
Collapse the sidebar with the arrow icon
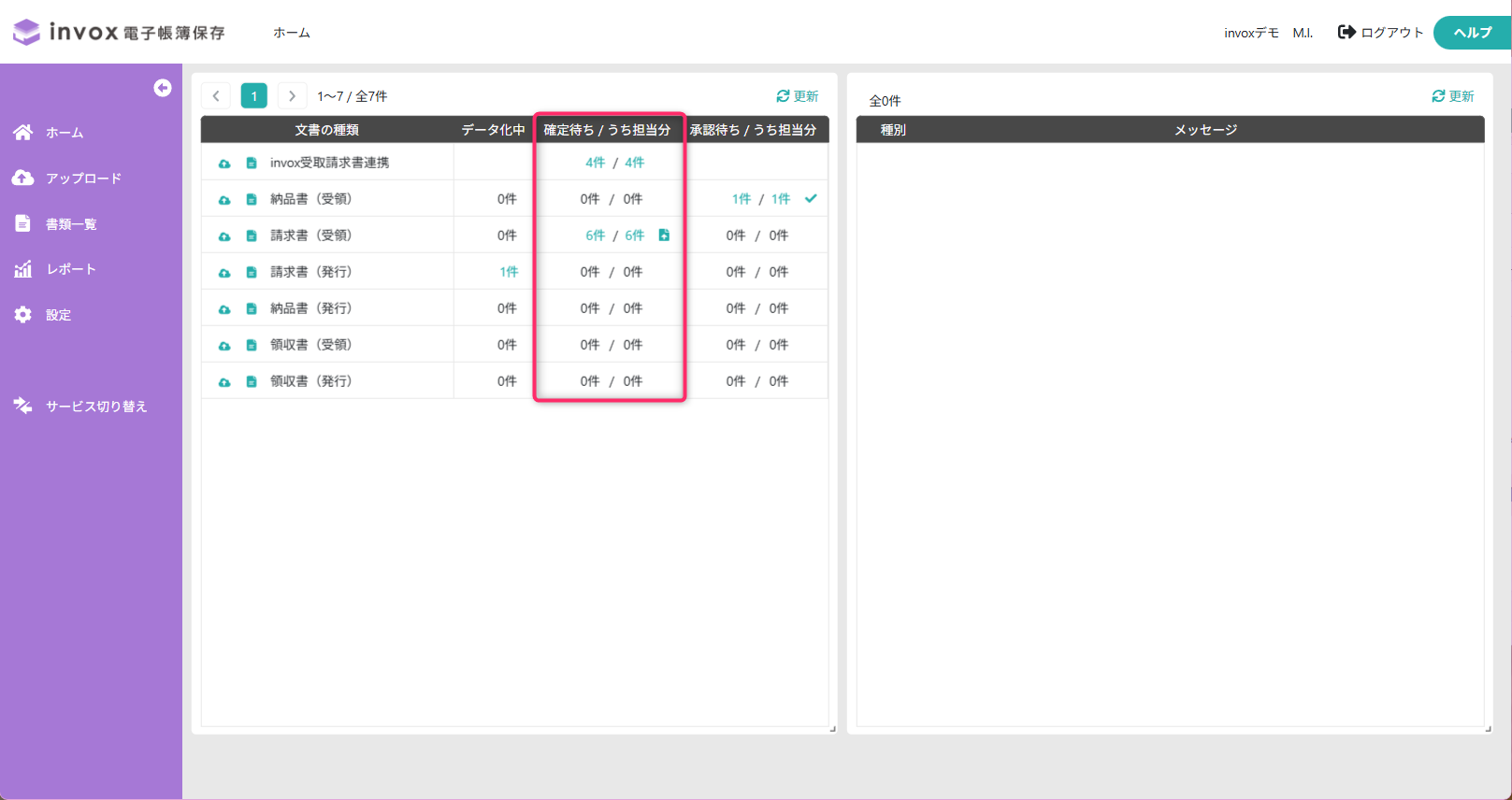point(163,88)
